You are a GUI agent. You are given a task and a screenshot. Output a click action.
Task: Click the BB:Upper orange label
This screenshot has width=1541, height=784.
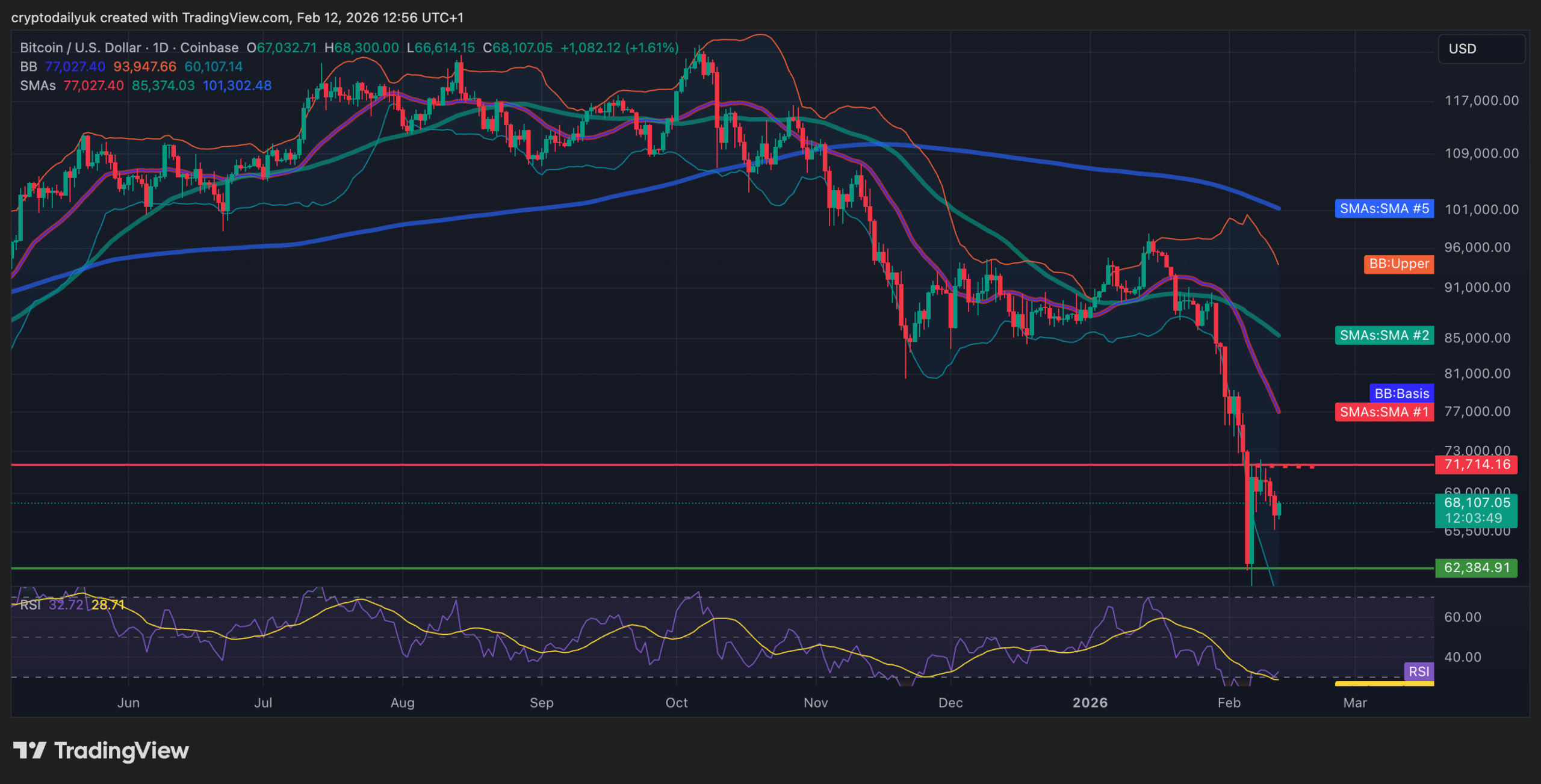[1398, 264]
